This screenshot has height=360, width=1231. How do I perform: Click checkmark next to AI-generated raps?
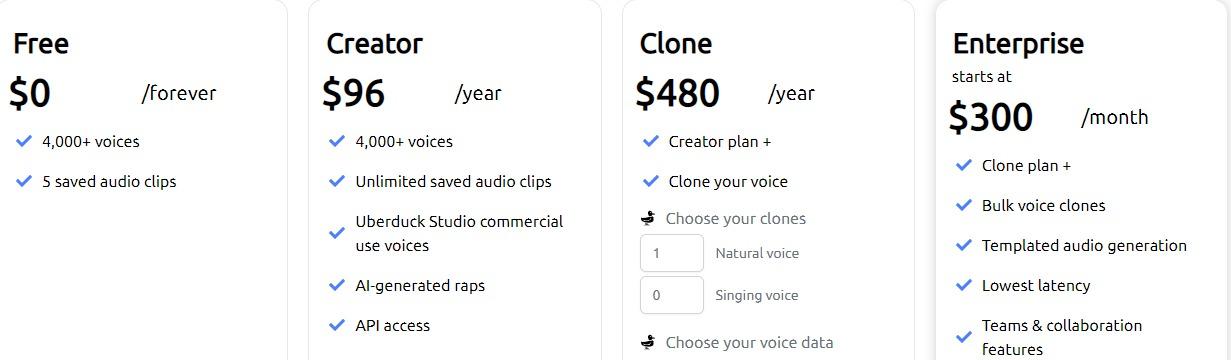click(x=337, y=285)
